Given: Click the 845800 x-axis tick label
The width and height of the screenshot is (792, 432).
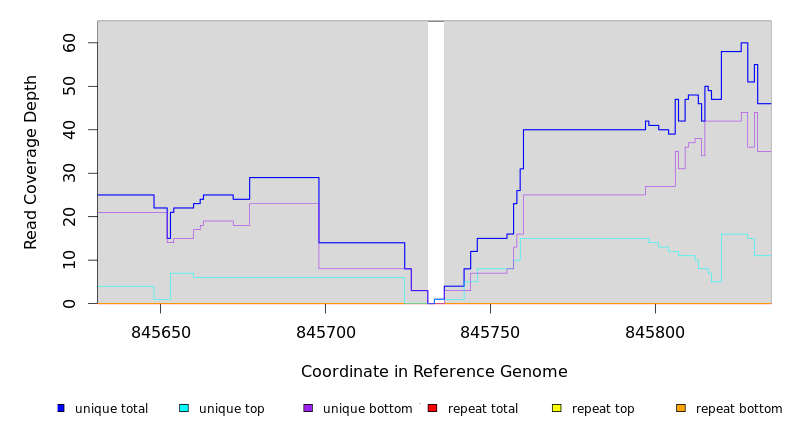Looking at the screenshot, I should click(655, 332).
